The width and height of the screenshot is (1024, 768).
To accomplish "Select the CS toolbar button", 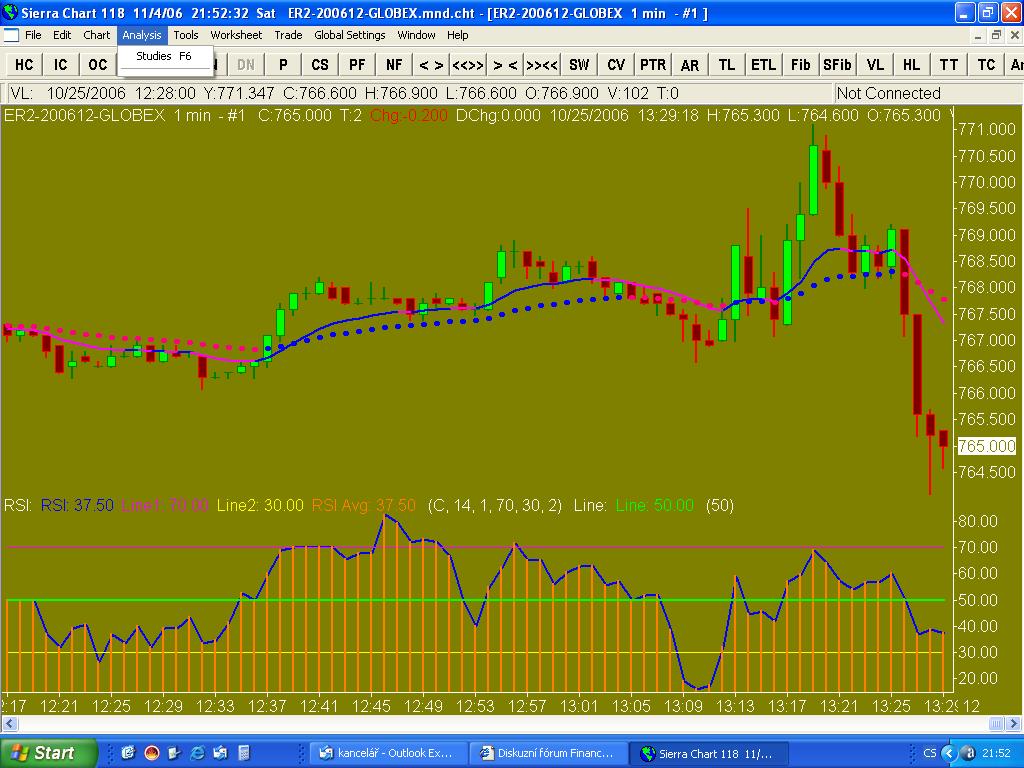I will 319,64.
